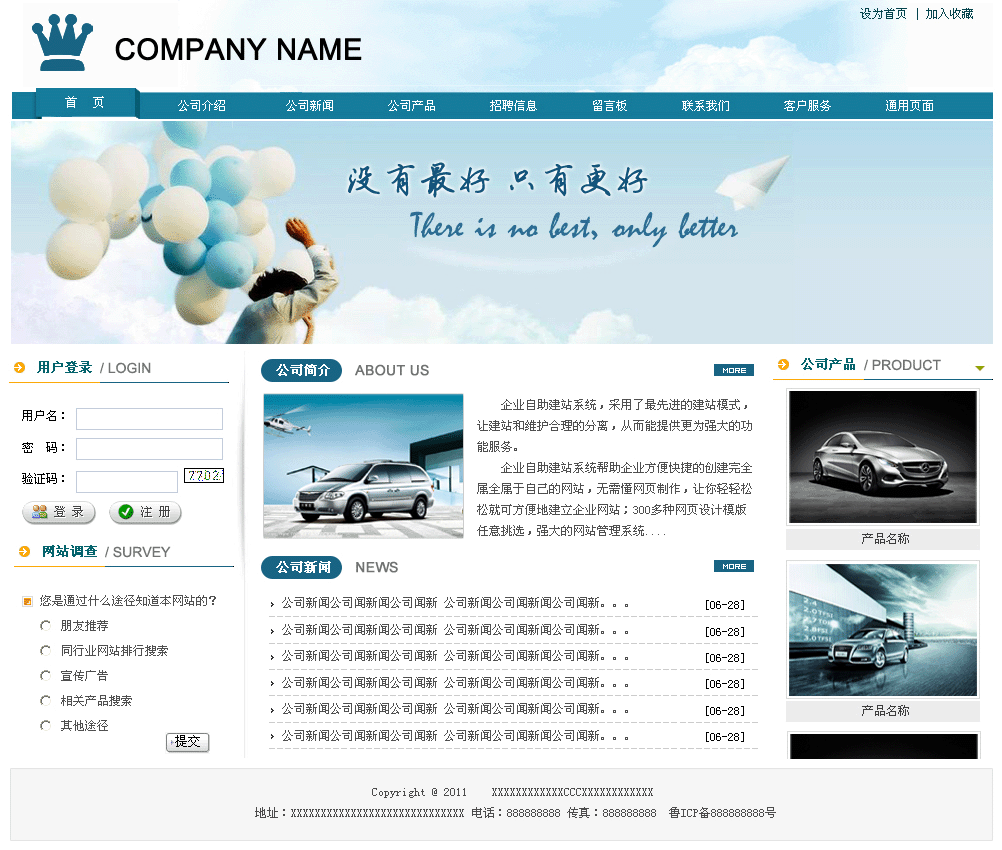Select the 其他途径 radio option

[x=45, y=726]
